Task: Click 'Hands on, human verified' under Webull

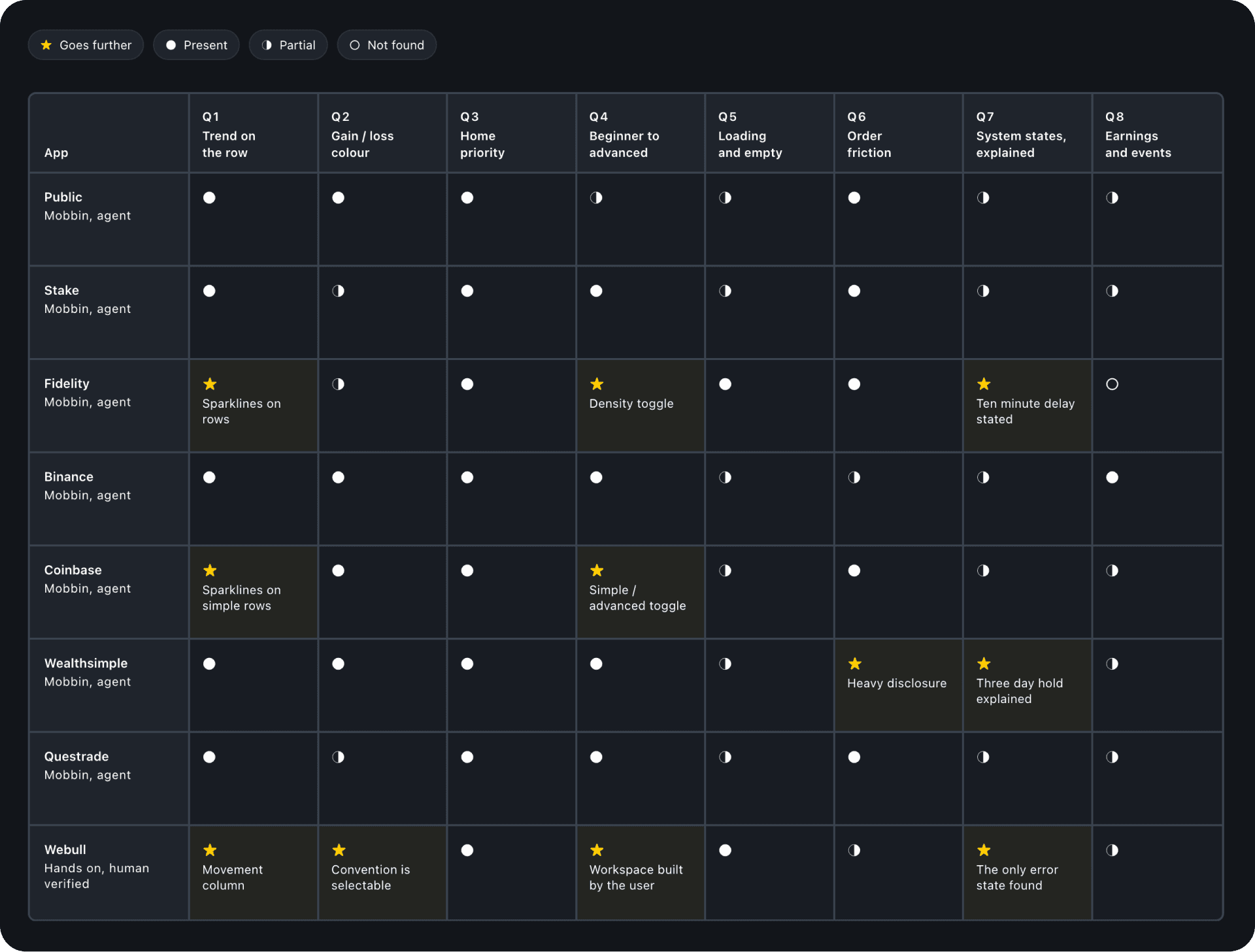Action: click(x=97, y=876)
